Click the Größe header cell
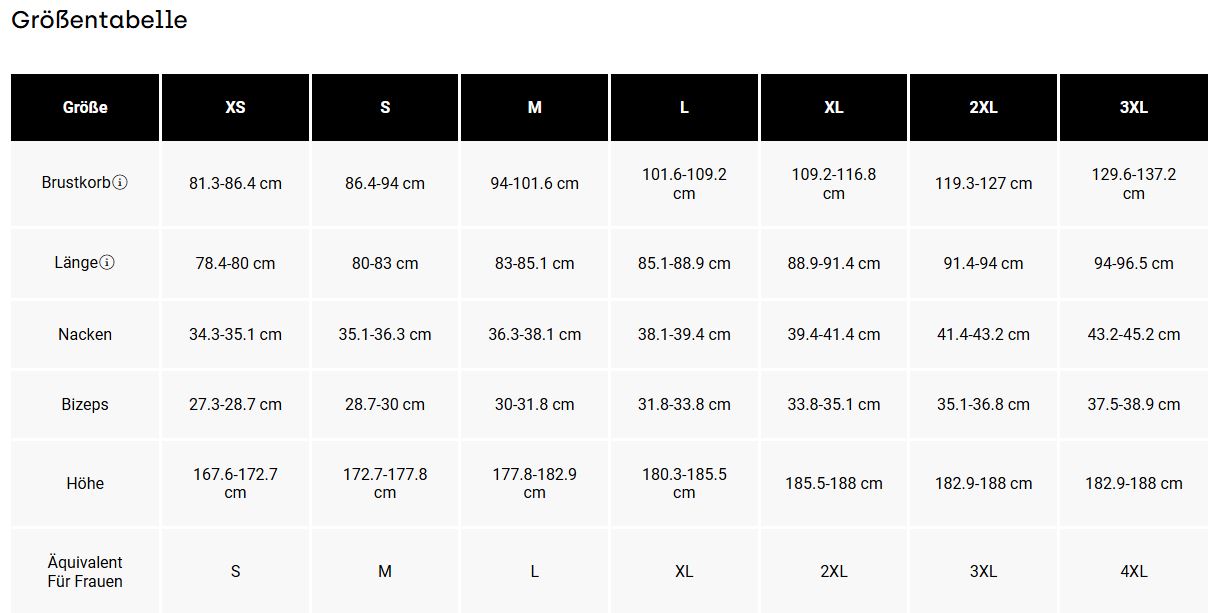Image resolution: width=1216 pixels, height=613 pixels. point(85,108)
